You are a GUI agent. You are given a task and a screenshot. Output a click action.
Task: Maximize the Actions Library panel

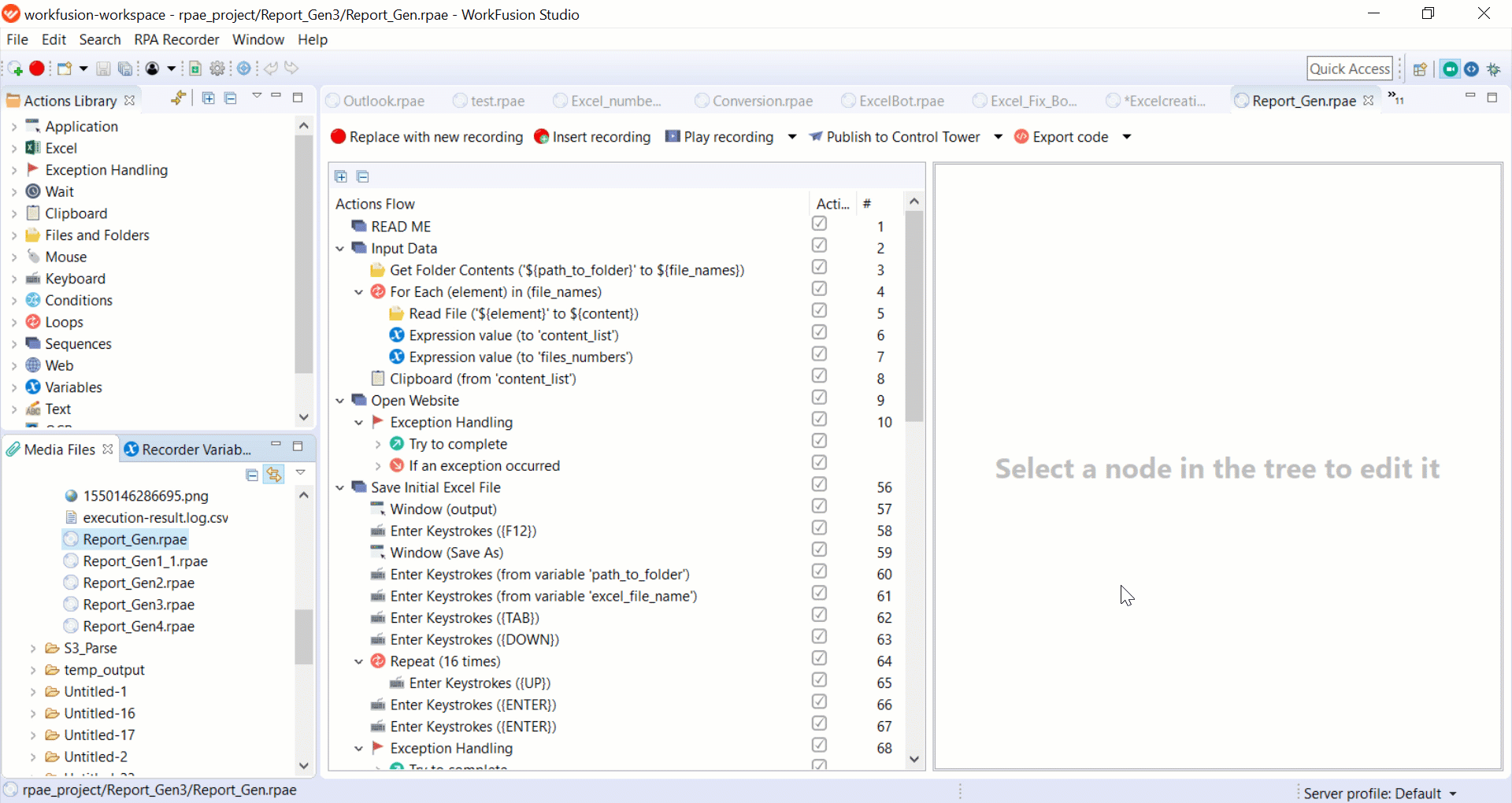[x=298, y=98]
